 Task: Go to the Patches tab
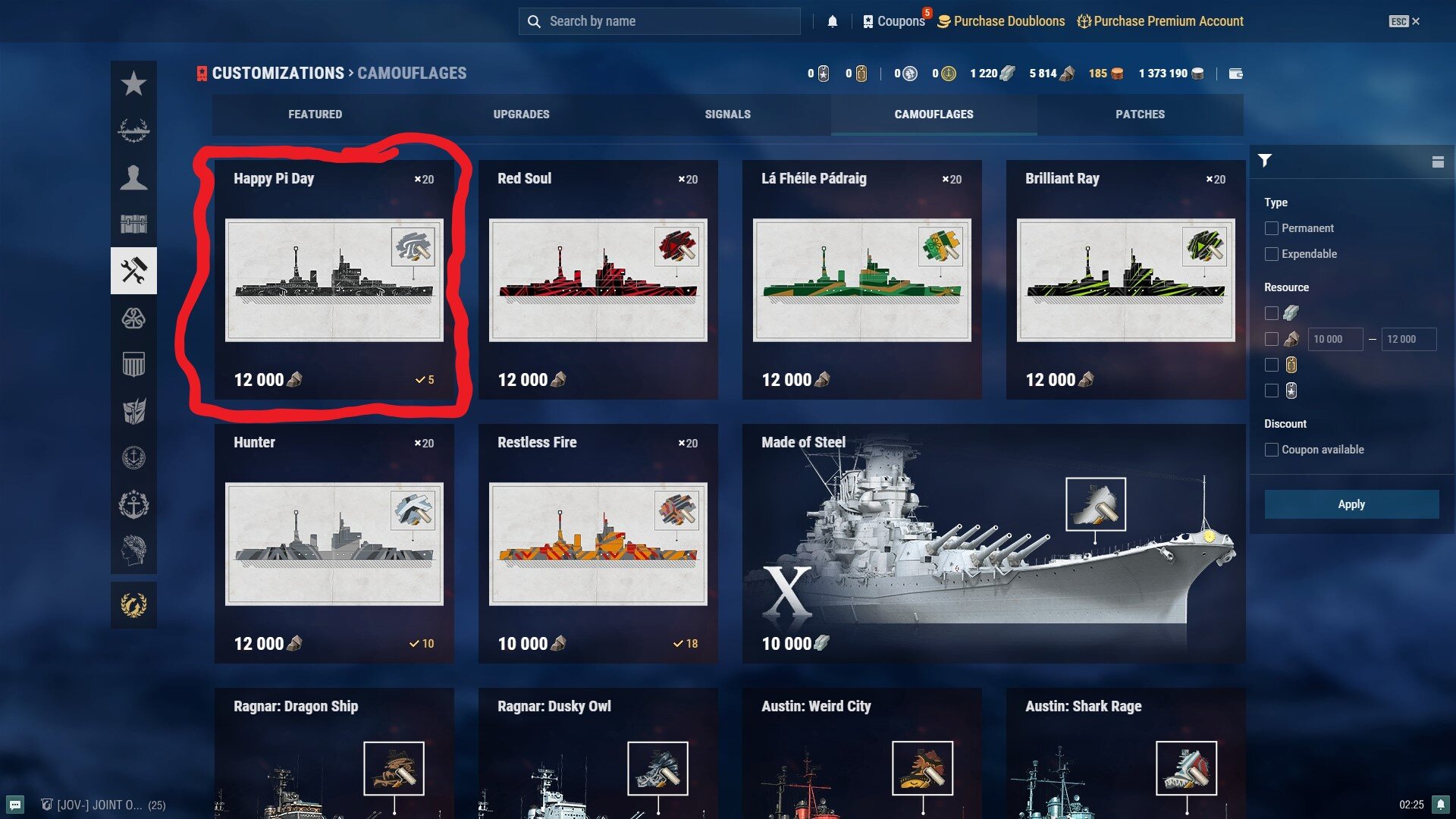(x=1140, y=115)
